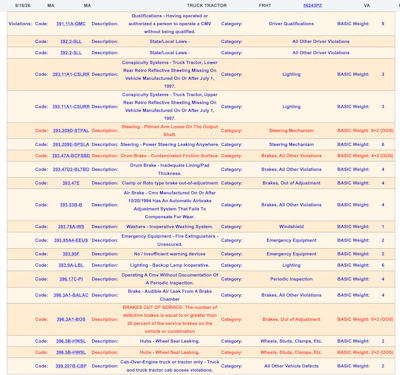Screen dimensions: 400x375
Task: Select 'Steering - Power Steering Leaking Anywhere' description
Action: tap(170, 144)
